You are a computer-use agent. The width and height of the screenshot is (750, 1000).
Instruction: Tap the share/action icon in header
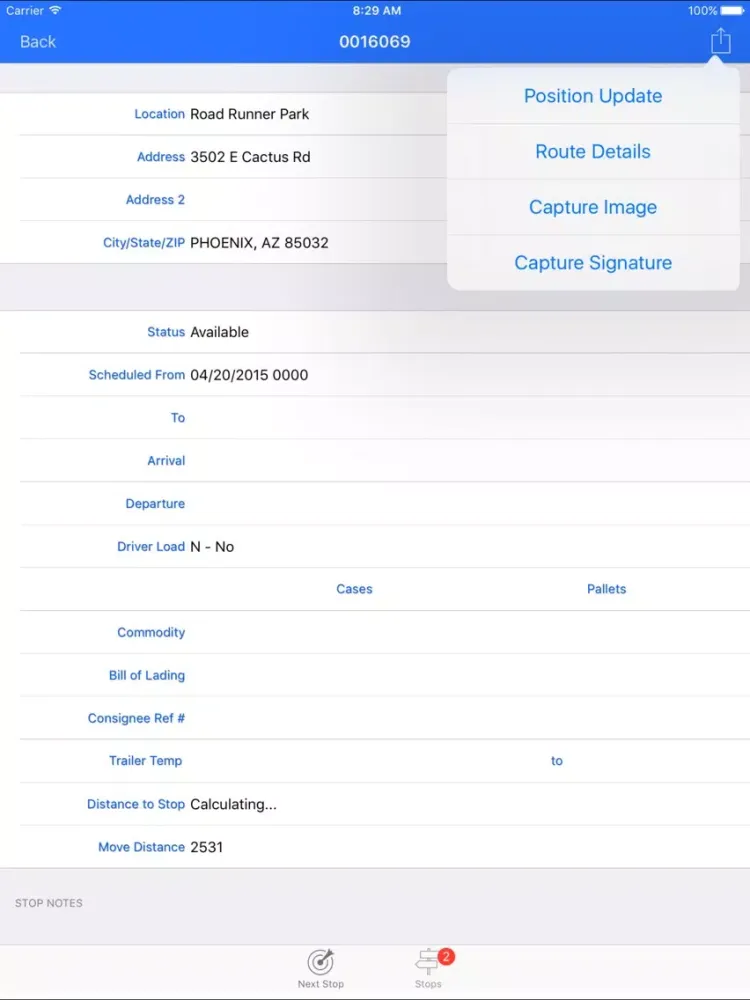(x=720, y=41)
